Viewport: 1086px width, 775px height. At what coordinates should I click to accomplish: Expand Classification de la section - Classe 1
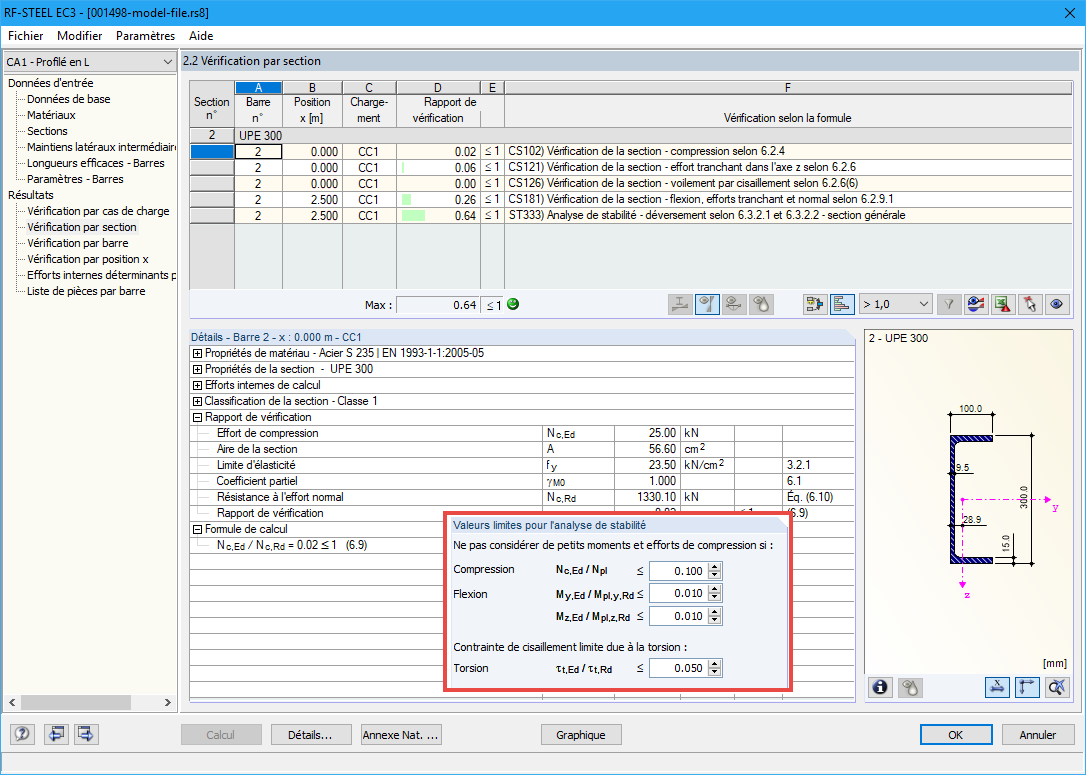pos(197,401)
